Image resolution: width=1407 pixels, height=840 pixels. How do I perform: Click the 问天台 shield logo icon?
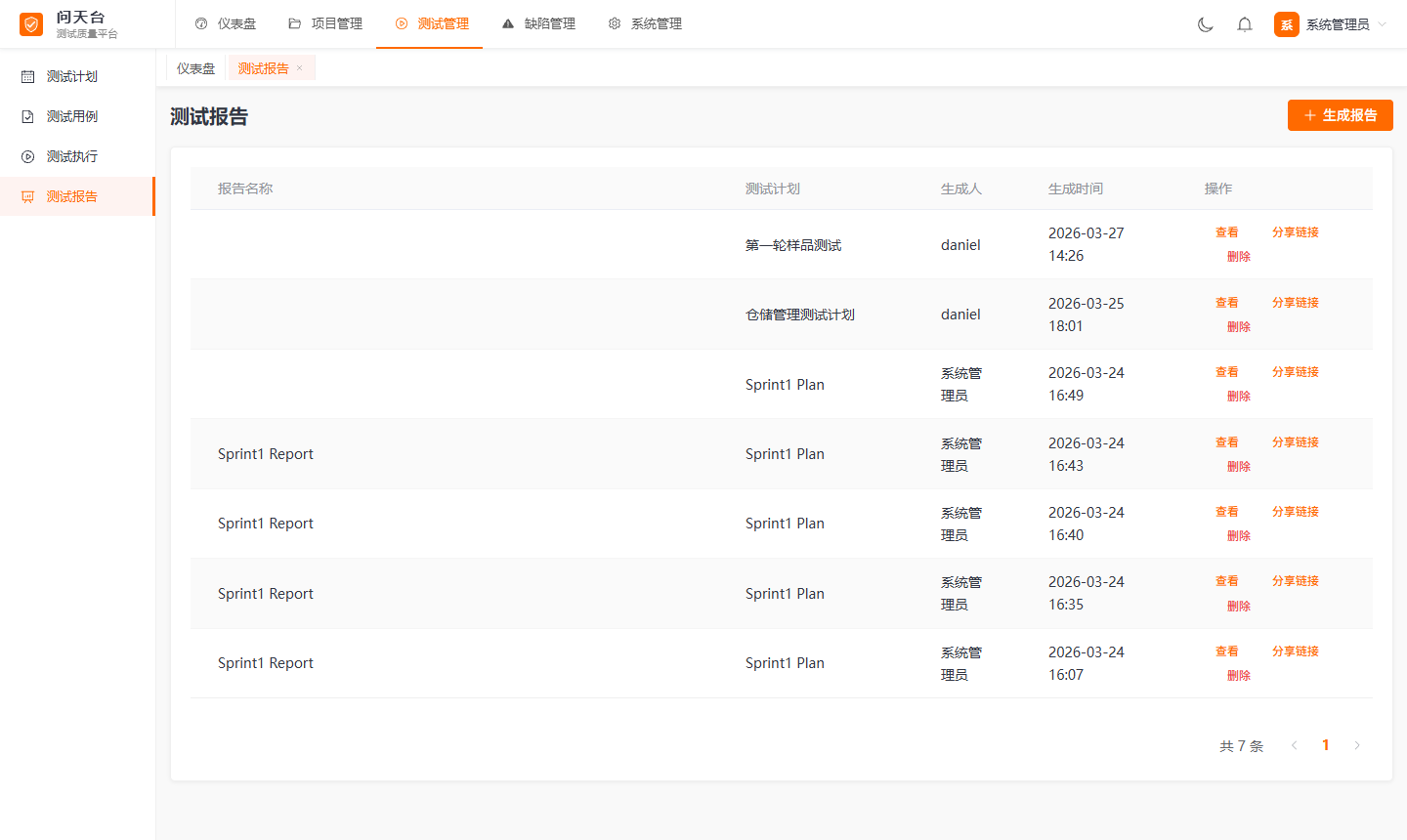[31, 24]
